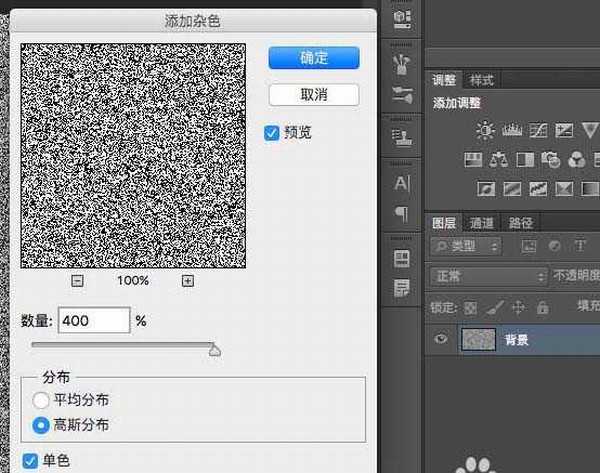Screen dimensions: 600x473
Task: Add a Curves adjustment
Action: coord(538,130)
